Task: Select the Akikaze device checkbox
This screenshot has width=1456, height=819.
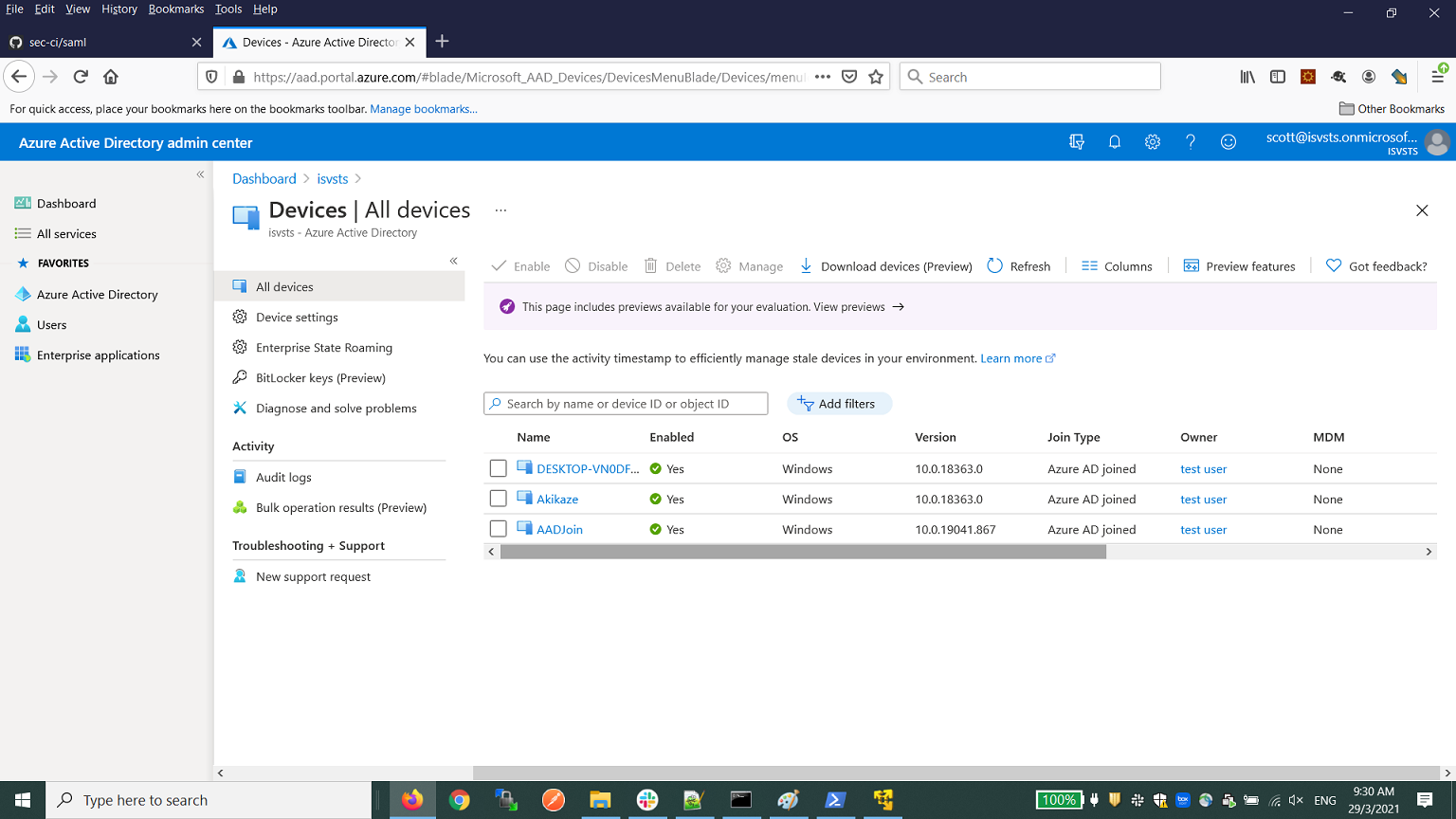Action: point(498,499)
